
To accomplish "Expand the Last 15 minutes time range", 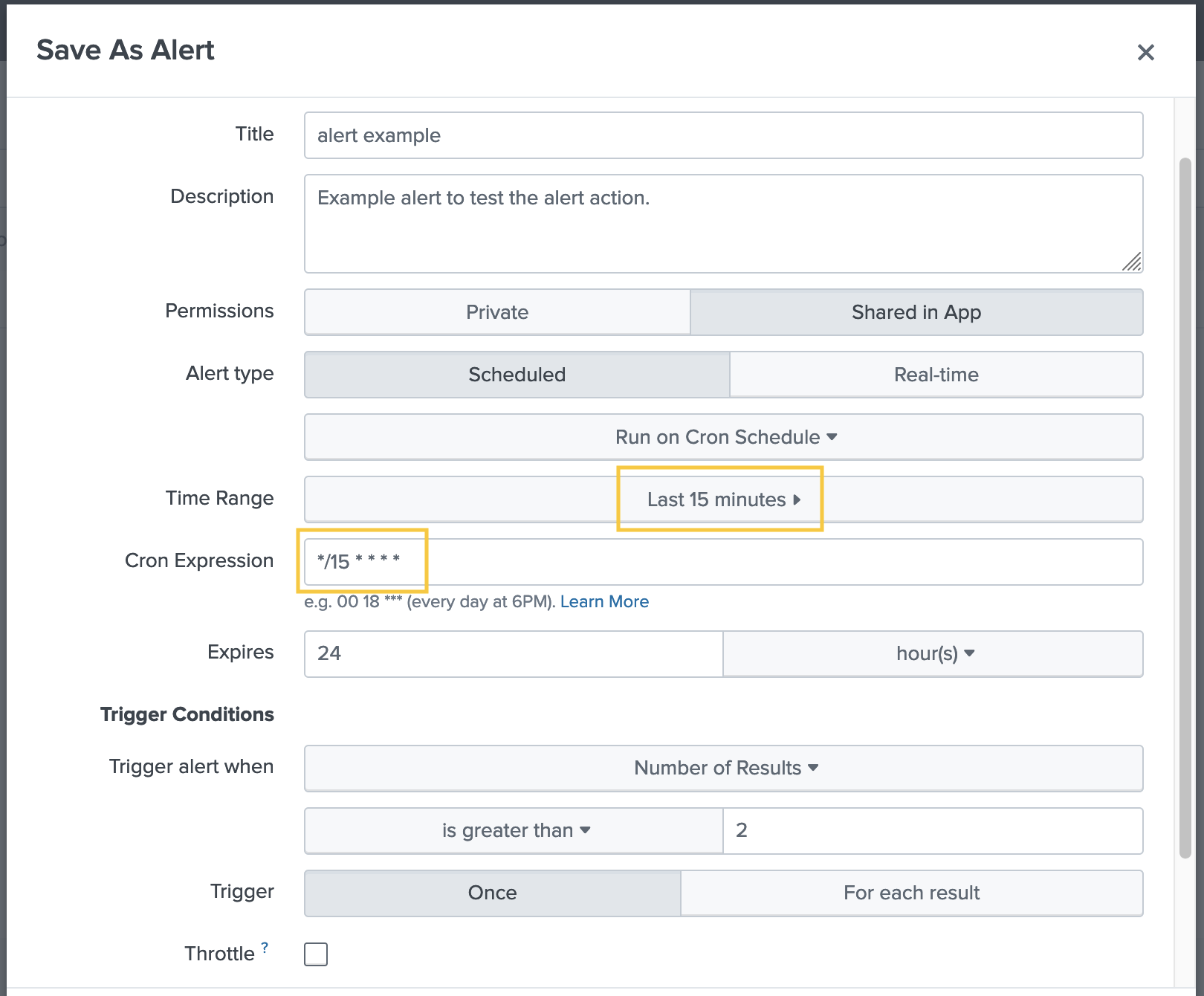I will pos(719,499).
